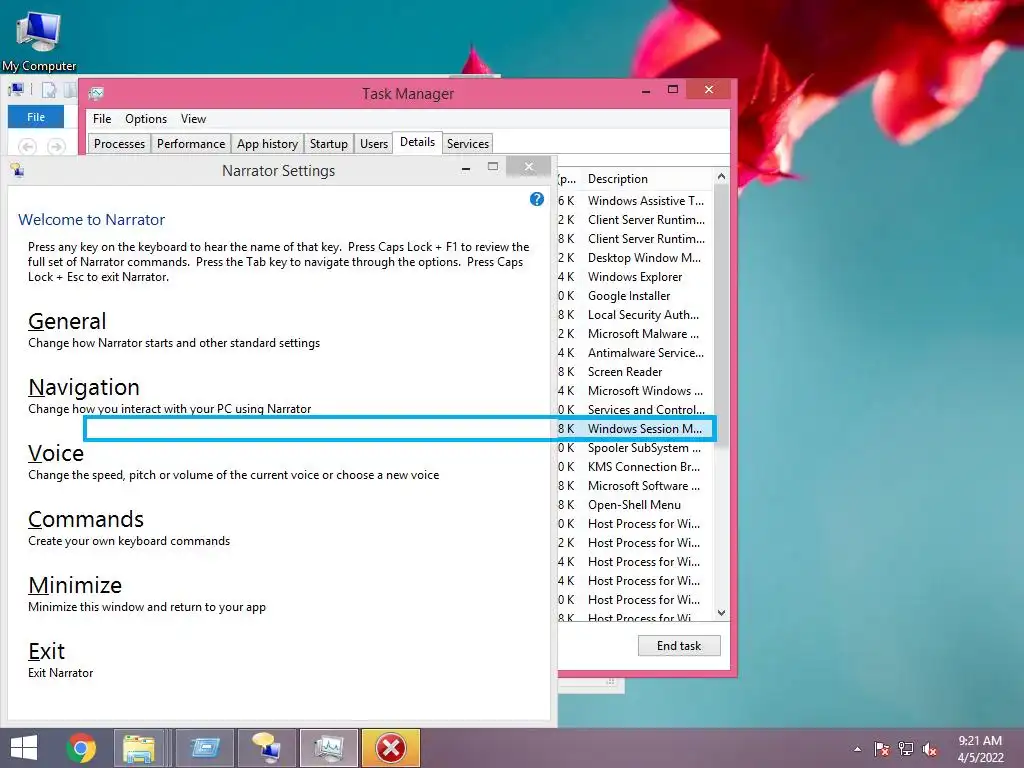1024x768 pixels.
Task: Select Spooler SubSystem row
Action: pos(635,448)
